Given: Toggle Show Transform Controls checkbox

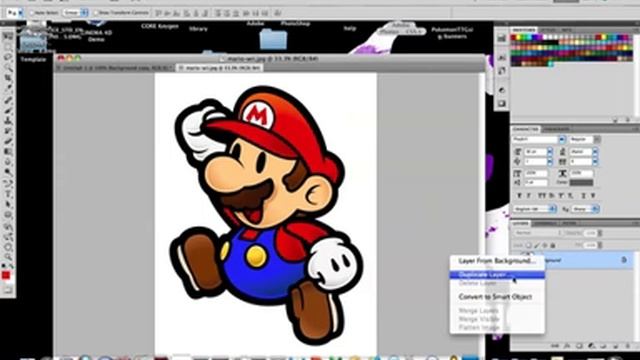Looking at the screenshot, I should click(x=96, y=13).
